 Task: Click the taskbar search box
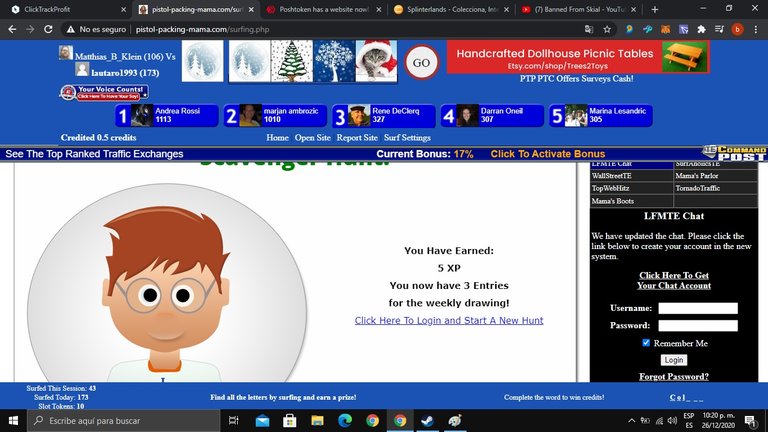pos(123,421)
